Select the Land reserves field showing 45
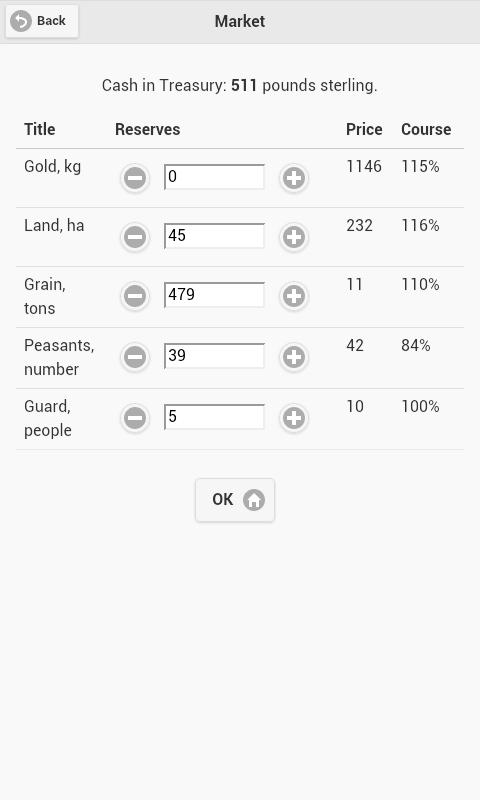Image resolution: width=480 pixels, height=800 pixels. (x=214, y=236)
